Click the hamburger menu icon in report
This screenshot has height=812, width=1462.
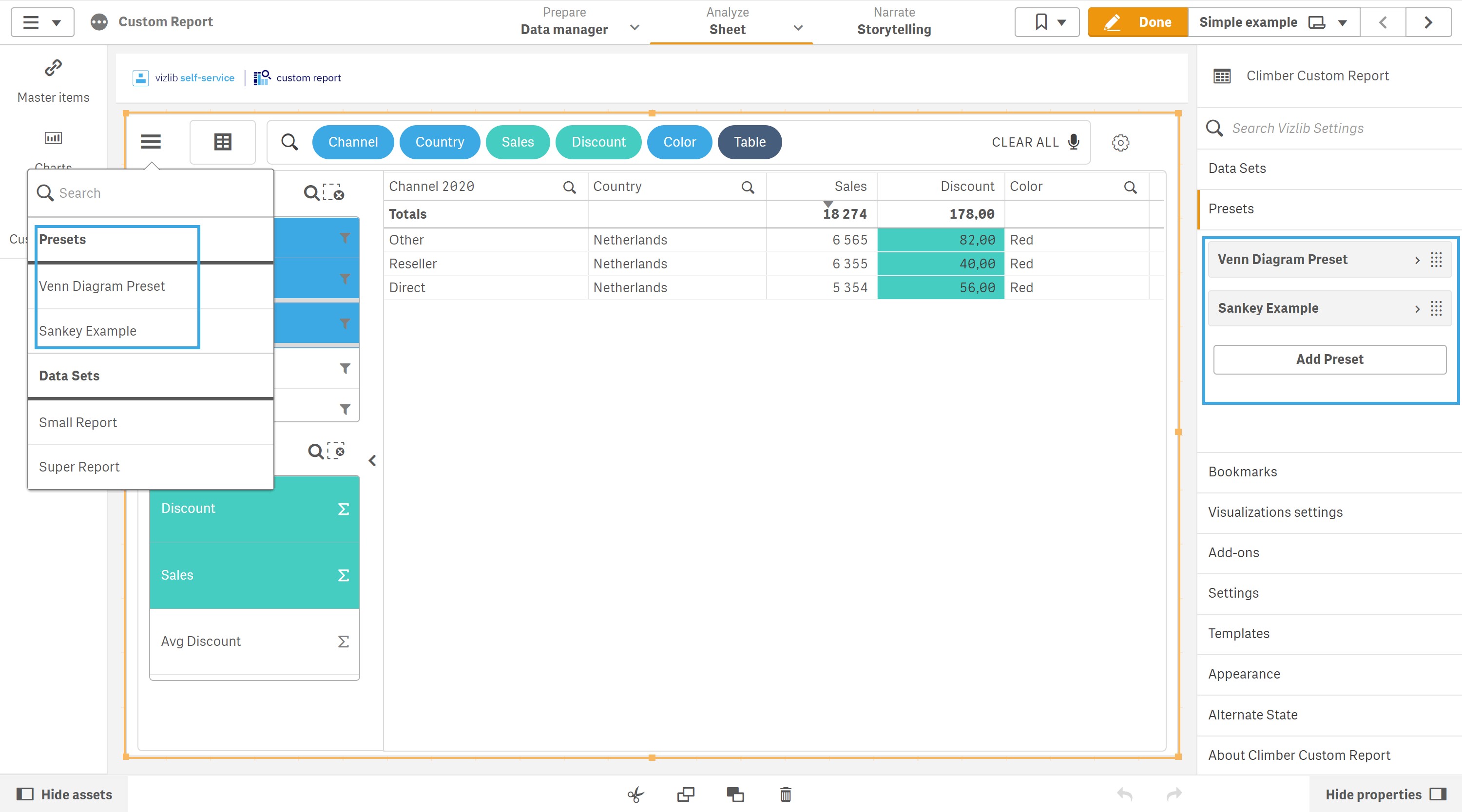(151, 142)
